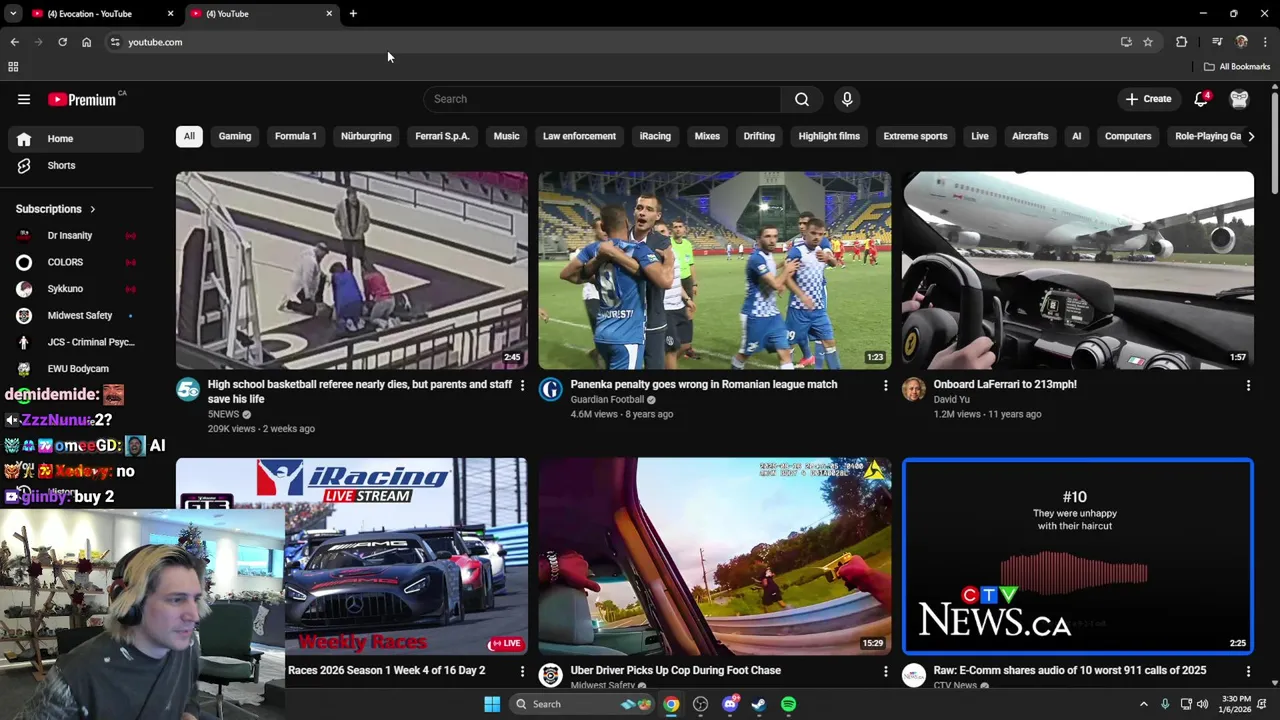
Task: Open the Raw: E-Comm 911 calls title
Action: pyautogui.click(x=1070, y=670)
